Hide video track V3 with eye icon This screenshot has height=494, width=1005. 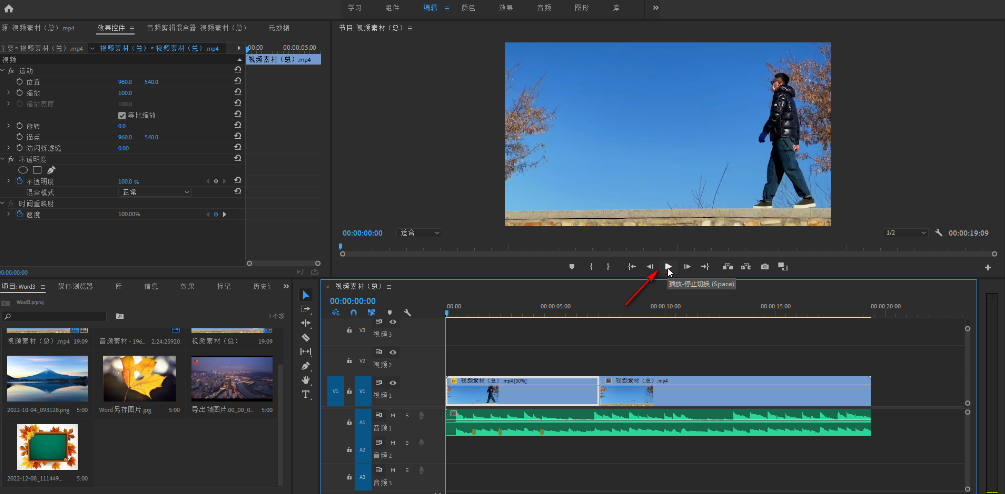point(392,322)
